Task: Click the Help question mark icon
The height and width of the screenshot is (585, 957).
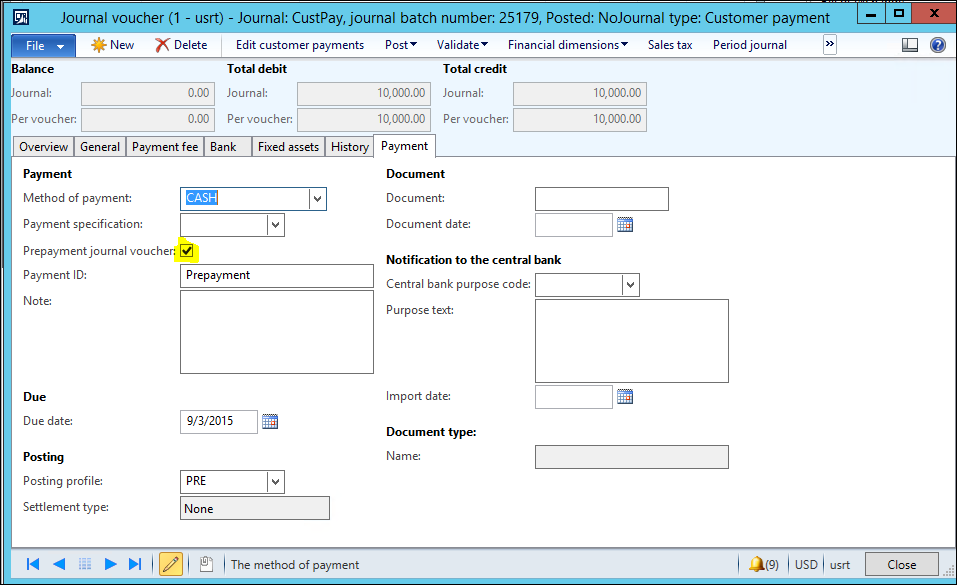Action: point(938,45)
